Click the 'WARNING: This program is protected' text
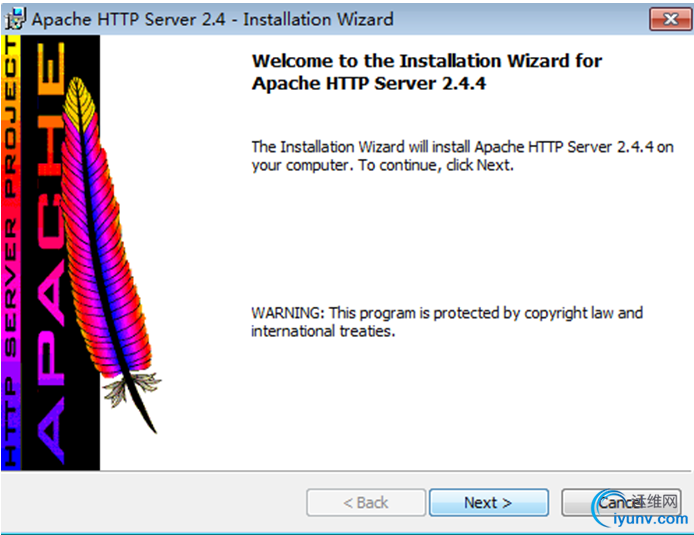 tap(447, 322)
